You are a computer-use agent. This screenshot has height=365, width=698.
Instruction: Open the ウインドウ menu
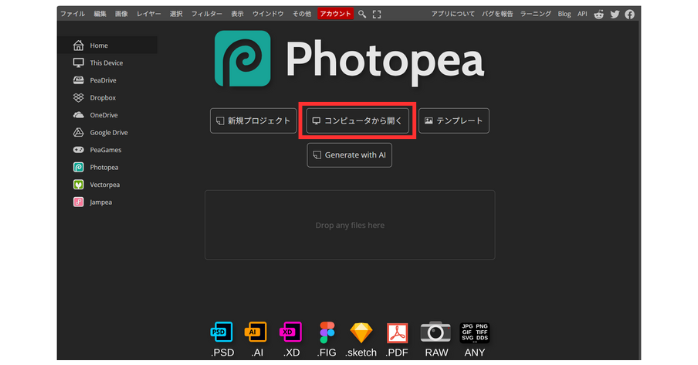(x=268, y=14)
